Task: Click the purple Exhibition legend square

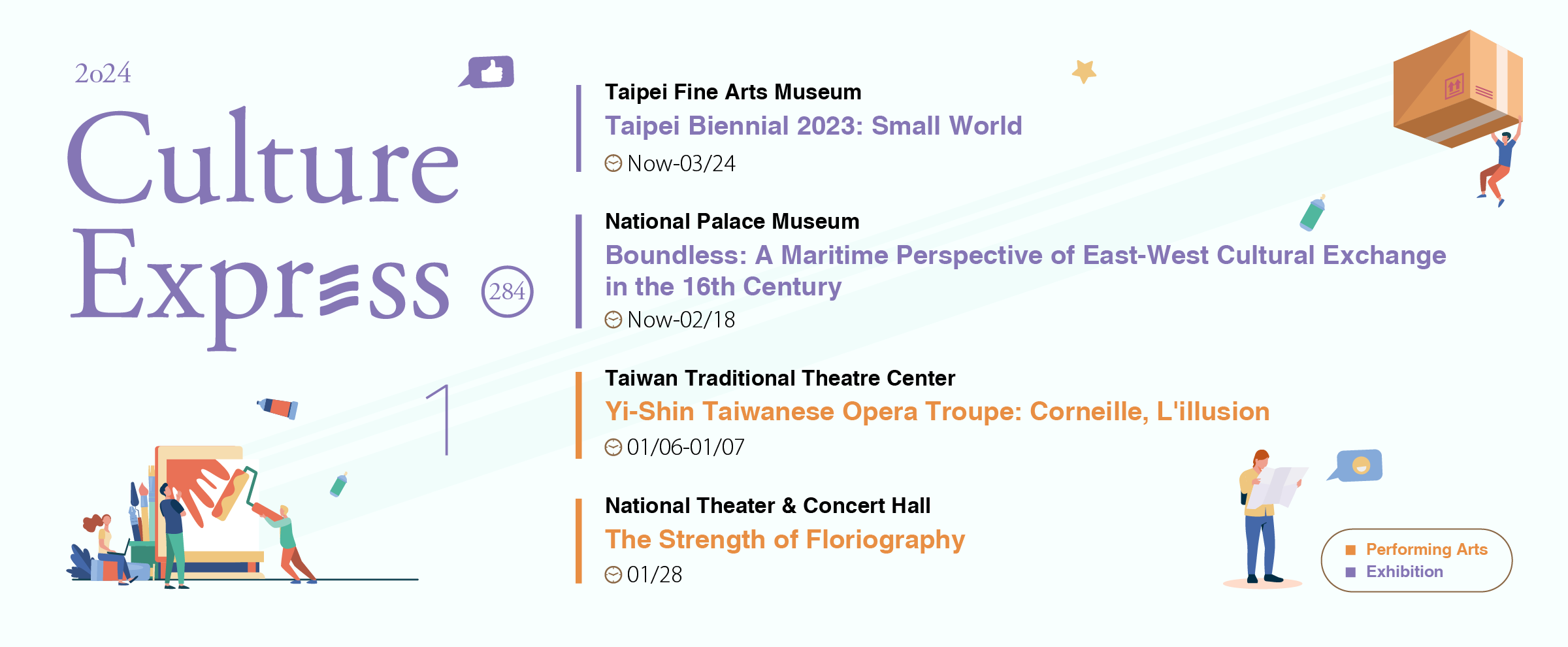Action: coord(1350,572)
